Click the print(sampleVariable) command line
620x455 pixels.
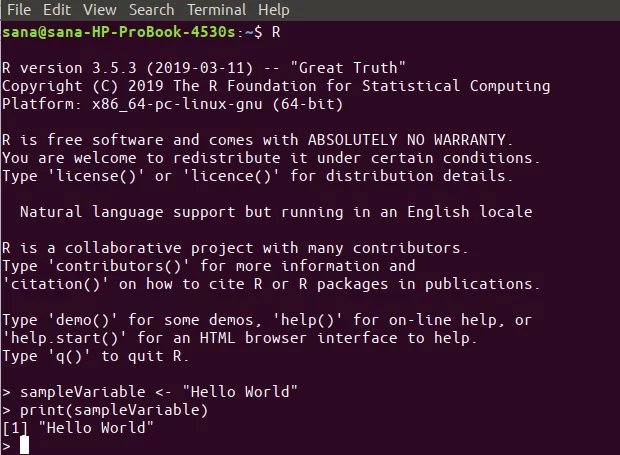pos(105,410)
